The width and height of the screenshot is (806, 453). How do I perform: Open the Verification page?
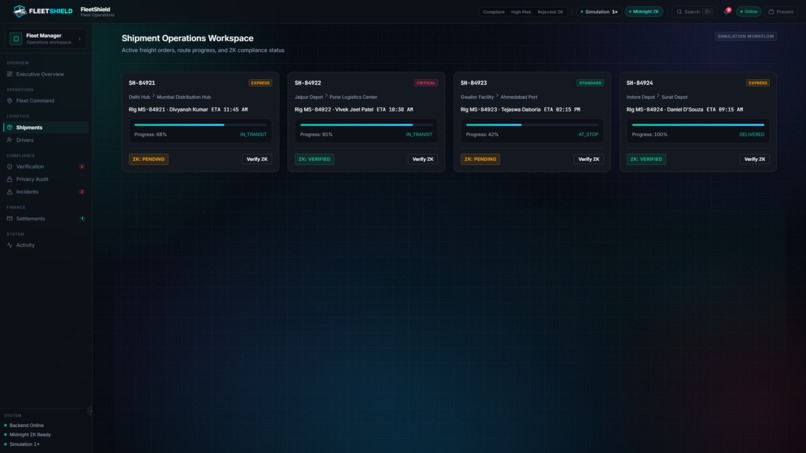click(46, 167)
